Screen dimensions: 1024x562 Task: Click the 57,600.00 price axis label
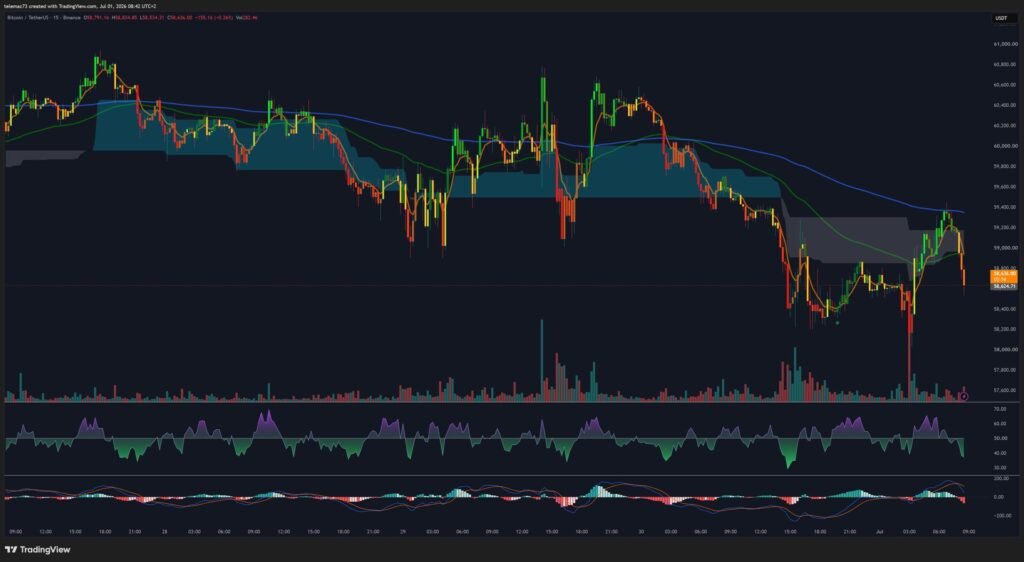1004,390
